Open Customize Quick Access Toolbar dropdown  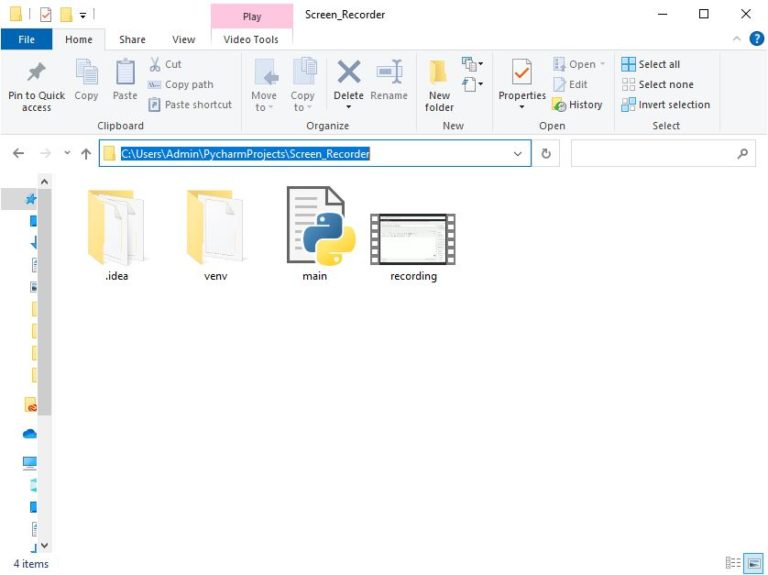point(83,15)
